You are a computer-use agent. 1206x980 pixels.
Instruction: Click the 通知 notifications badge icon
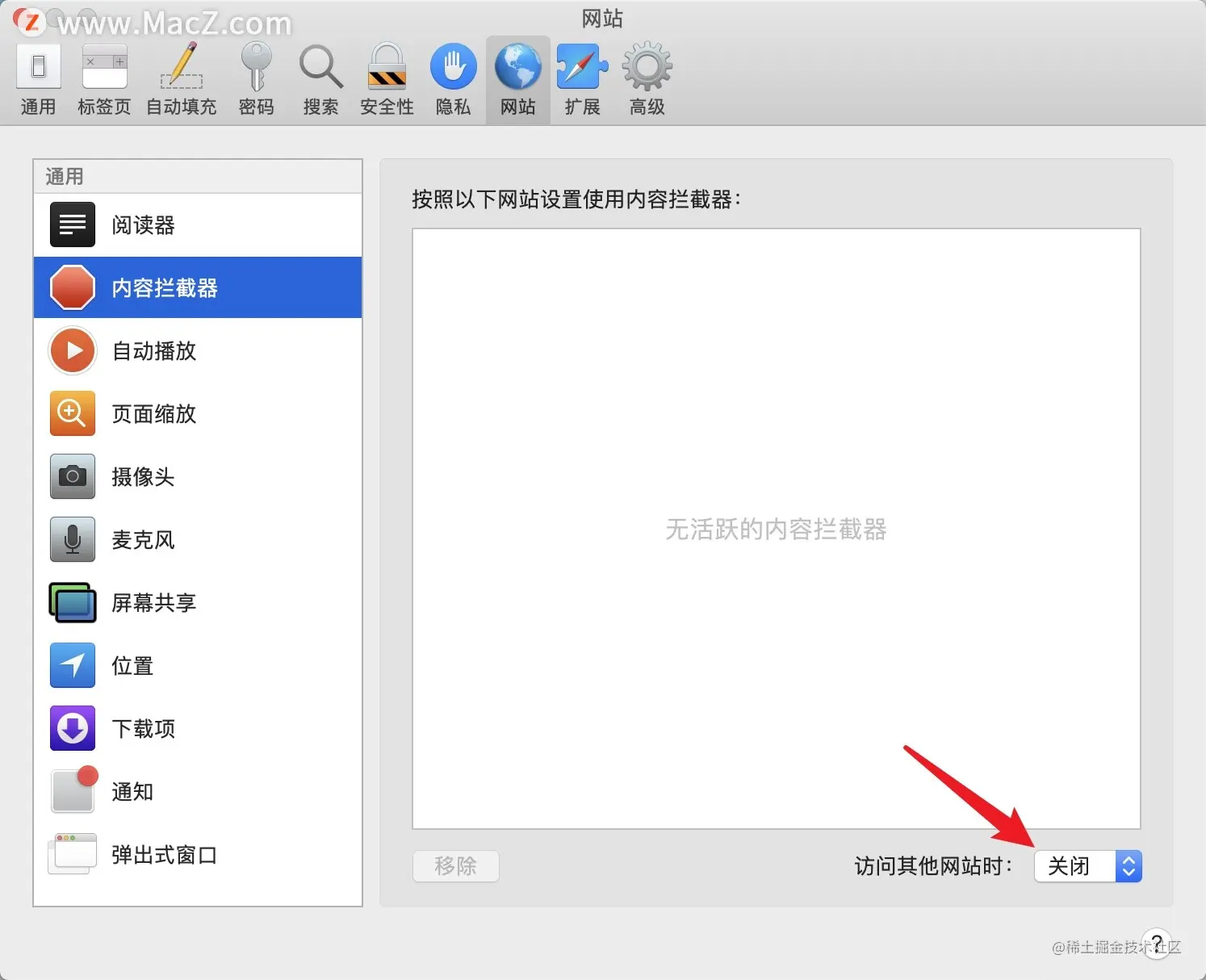74,789
